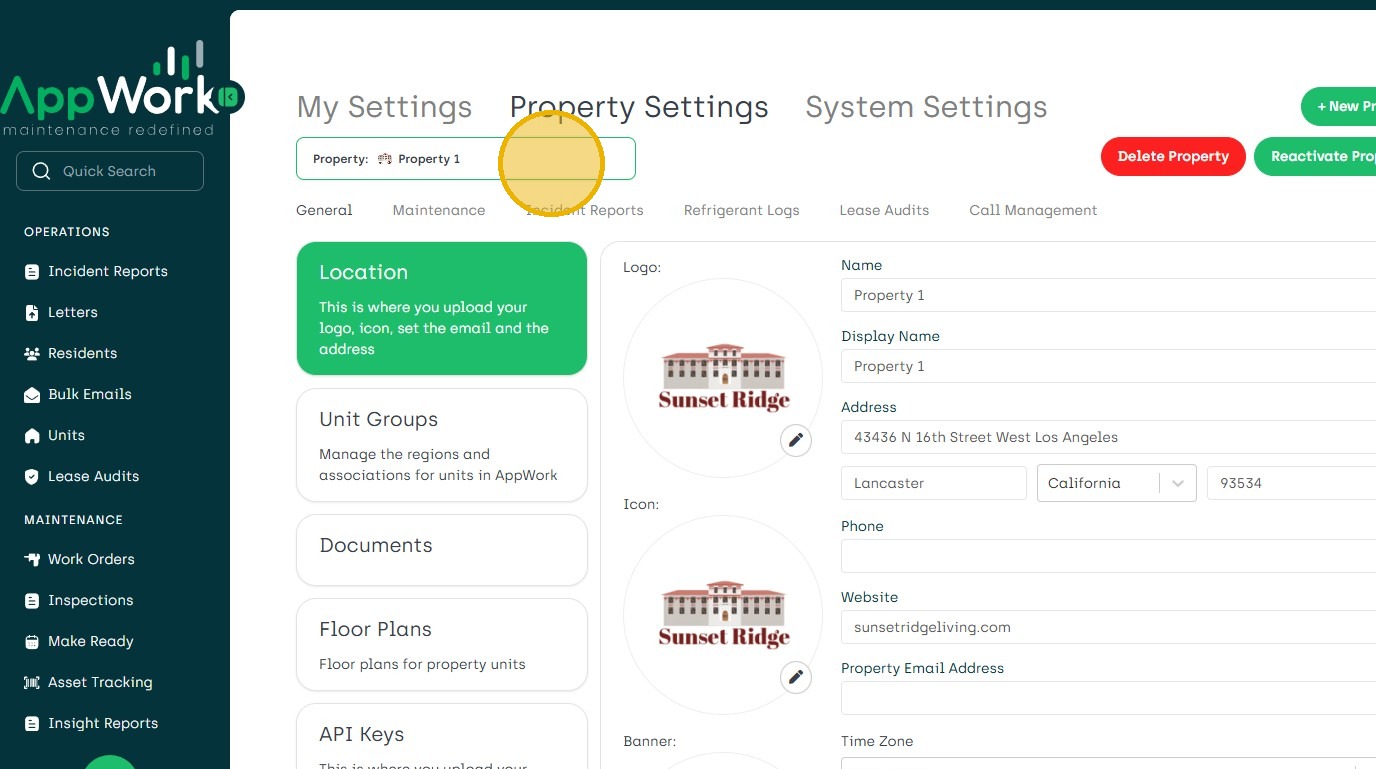Select the Floor Plans settings card

click(442, 644)
